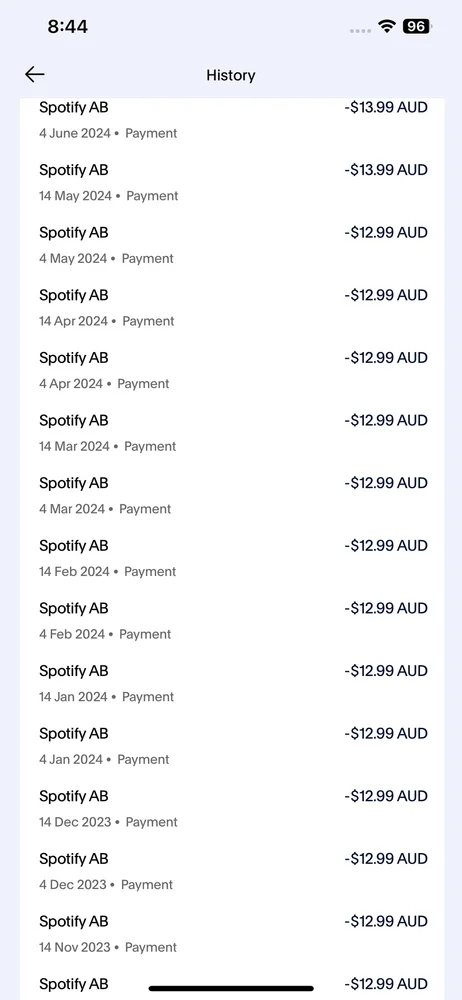This screenshot has height=1000, width=462.
Task: Open the 14 Jan 2024 Spotify payment
Action: pos(232,682)
